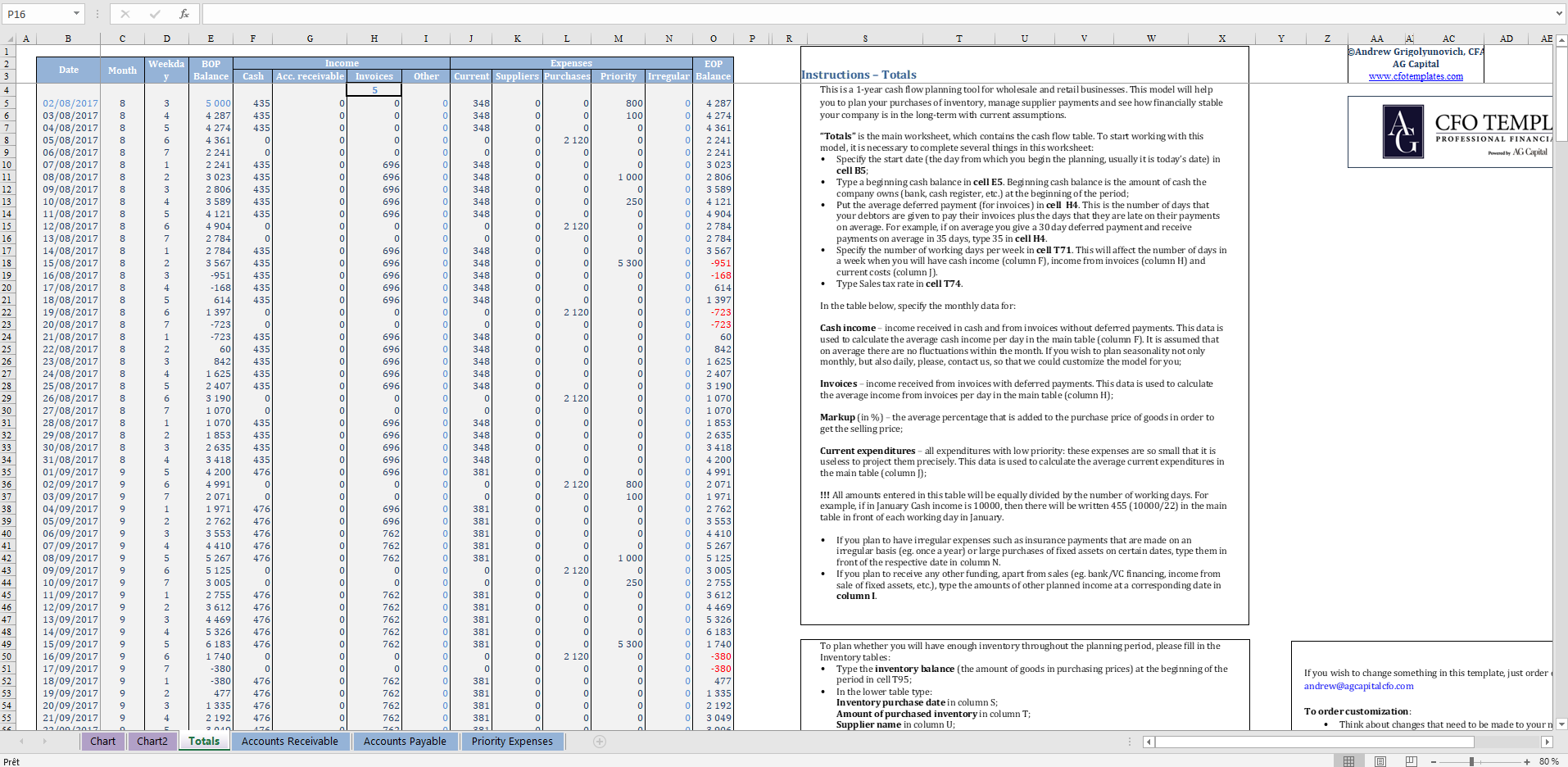Click inside the formula bar input
1568x767 pixels.
(877, 14)
